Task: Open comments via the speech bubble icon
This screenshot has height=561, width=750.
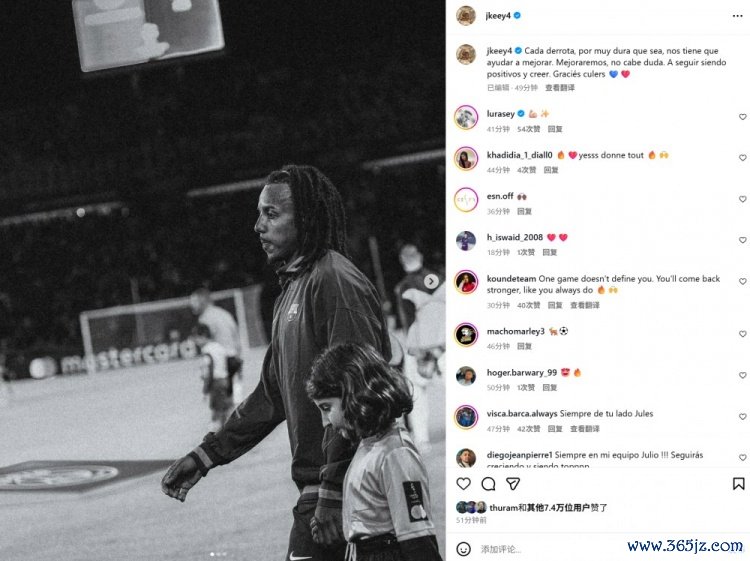Action: pyautogui.click(x=488, y=484)
